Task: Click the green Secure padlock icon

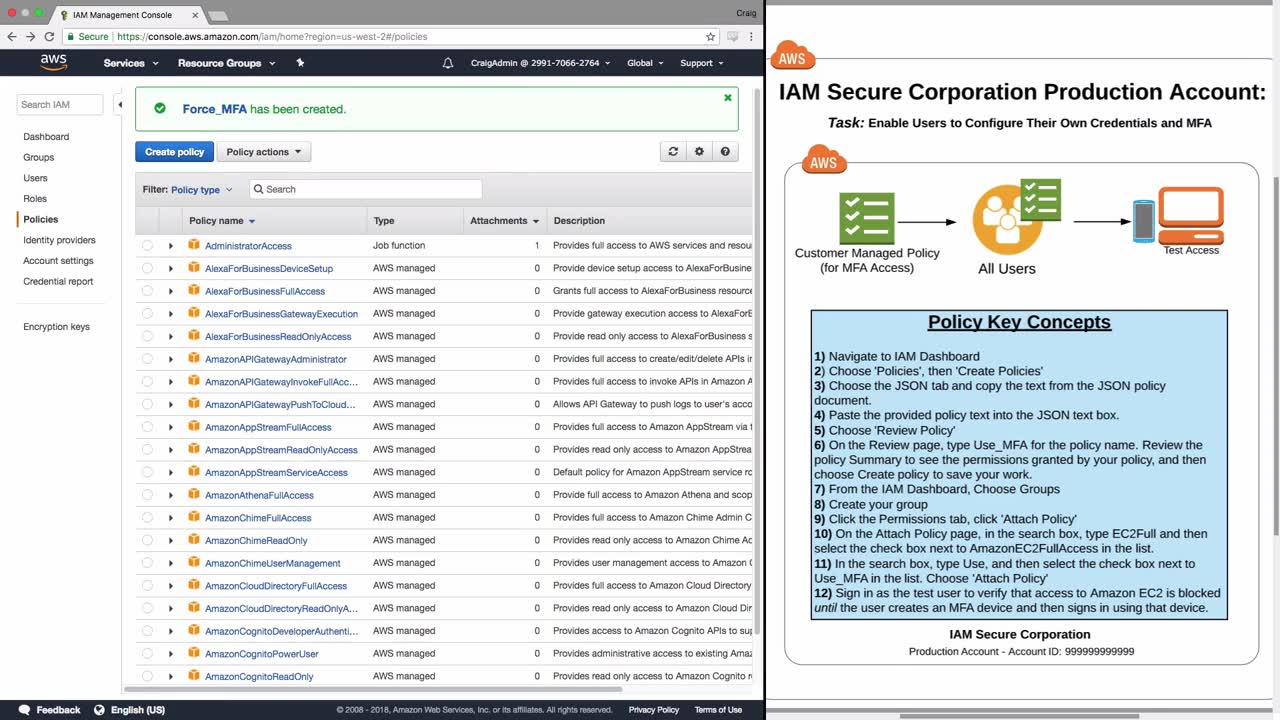Action: 70,37
